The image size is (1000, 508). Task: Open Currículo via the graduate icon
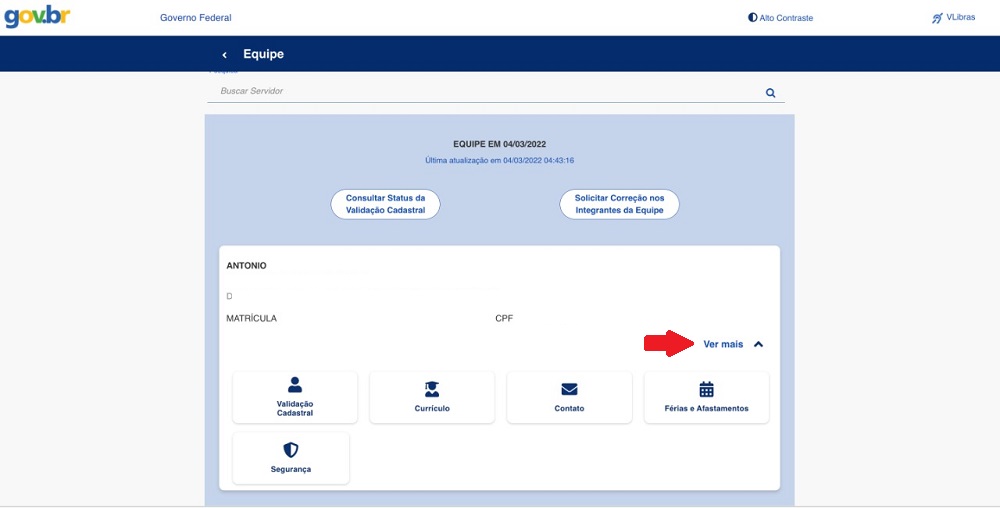point(432,389)
